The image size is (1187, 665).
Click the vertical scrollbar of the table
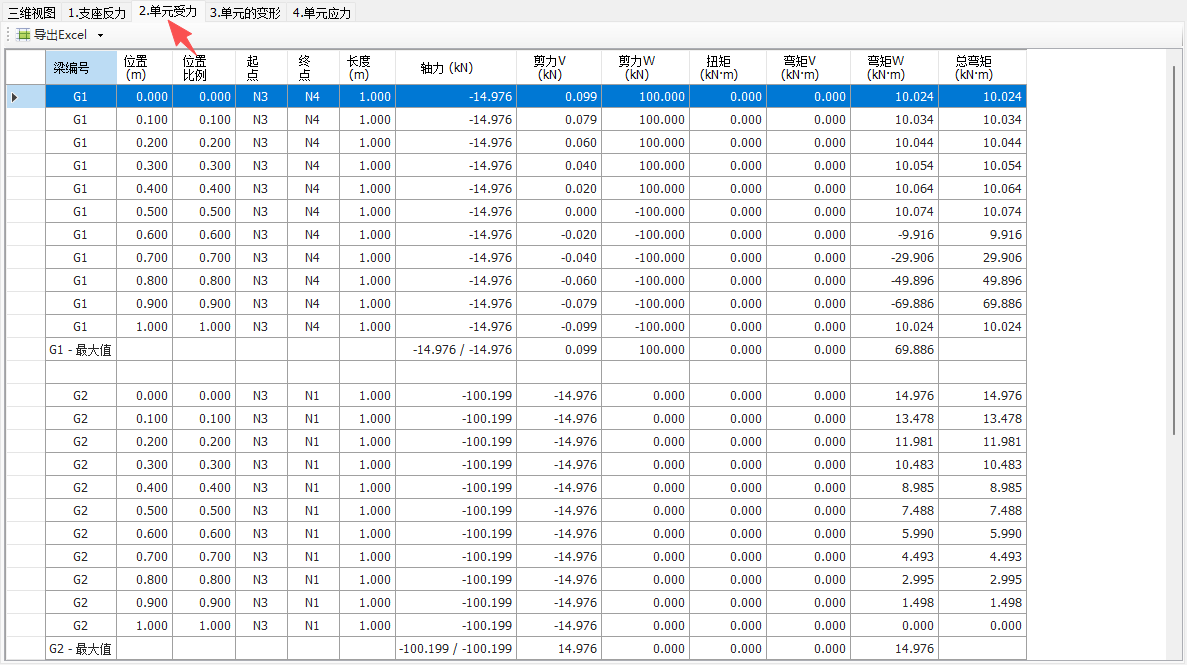coord(1174,250)
